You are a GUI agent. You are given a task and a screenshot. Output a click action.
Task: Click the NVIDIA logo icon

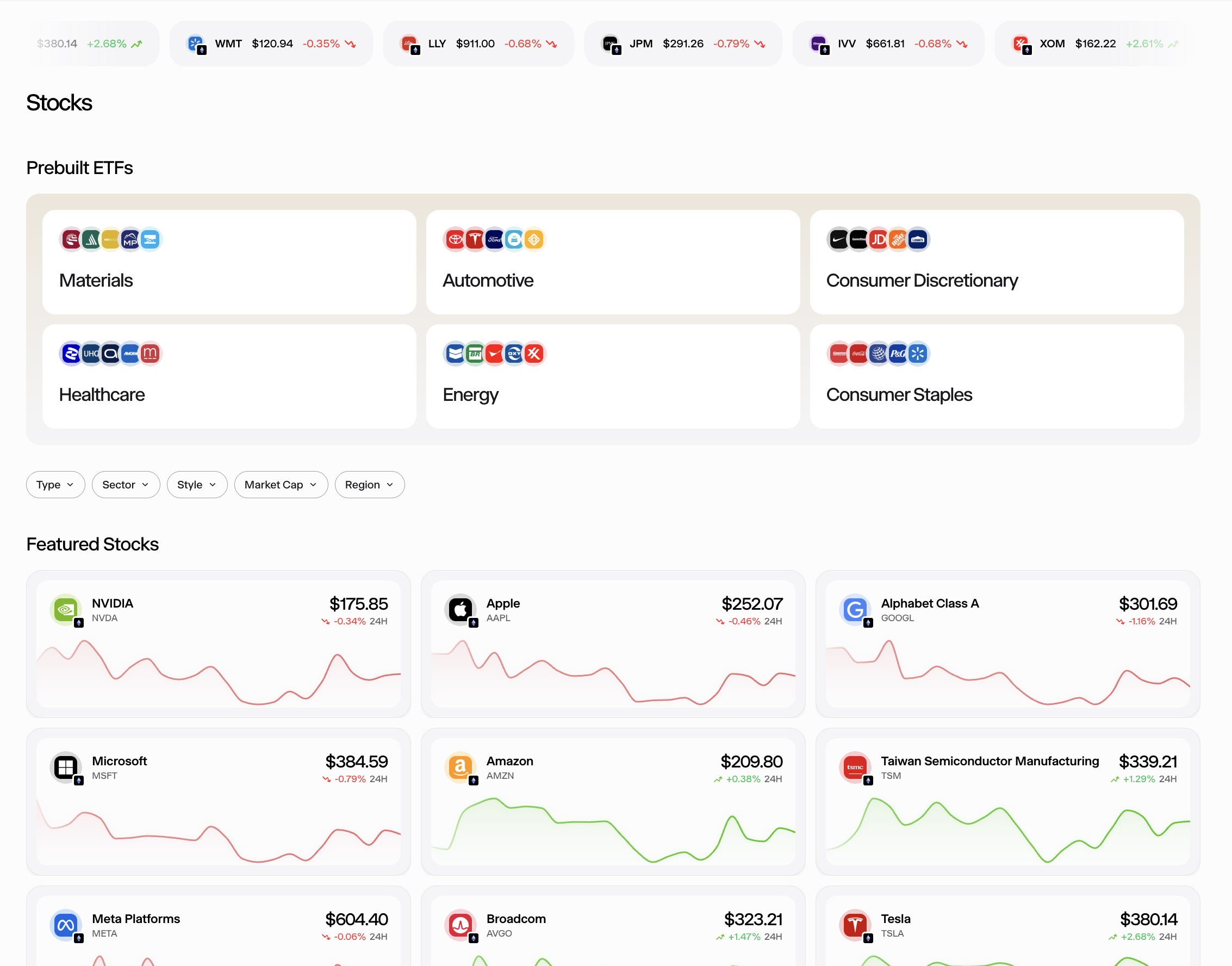click(x=66, y=610)
